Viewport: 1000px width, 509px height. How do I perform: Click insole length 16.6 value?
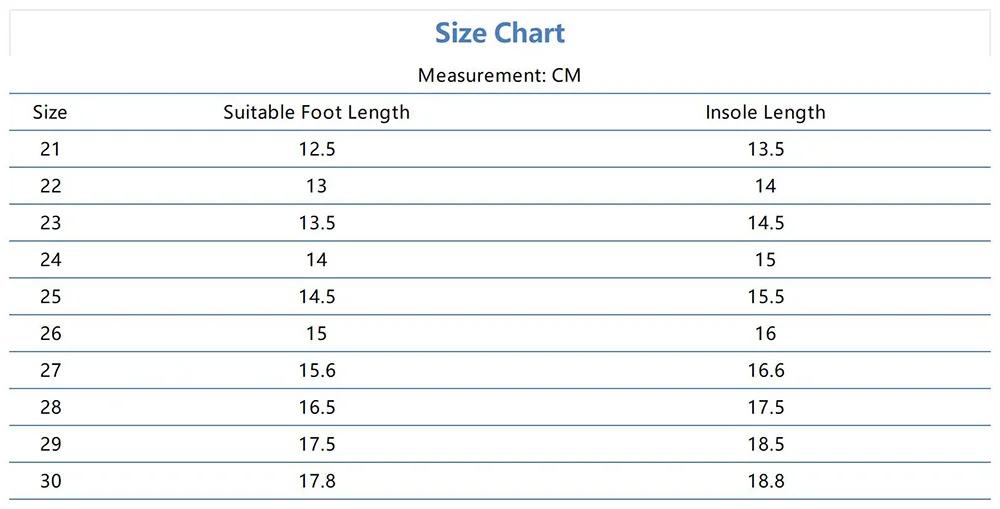coord(766,371)
